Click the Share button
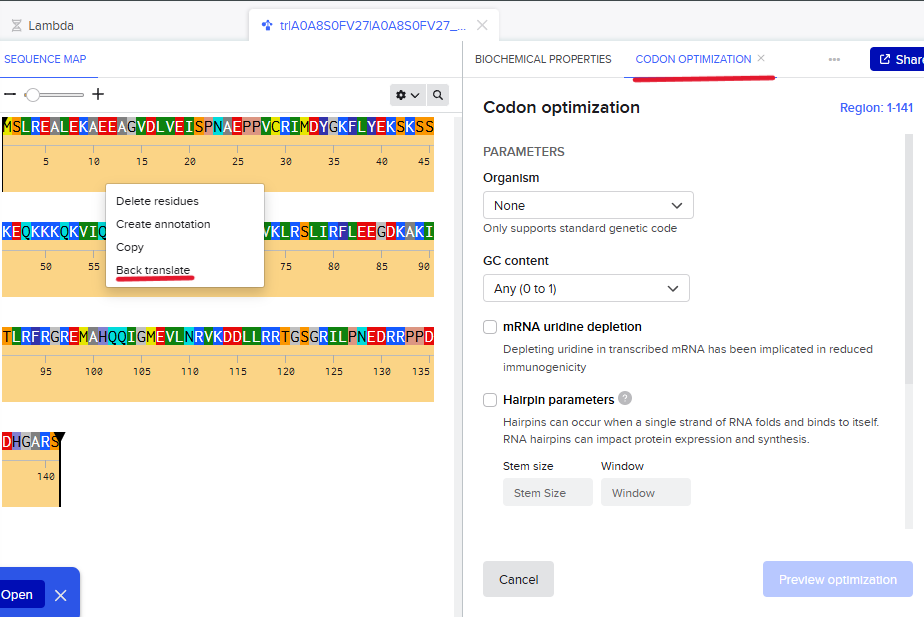 (898, 60)
